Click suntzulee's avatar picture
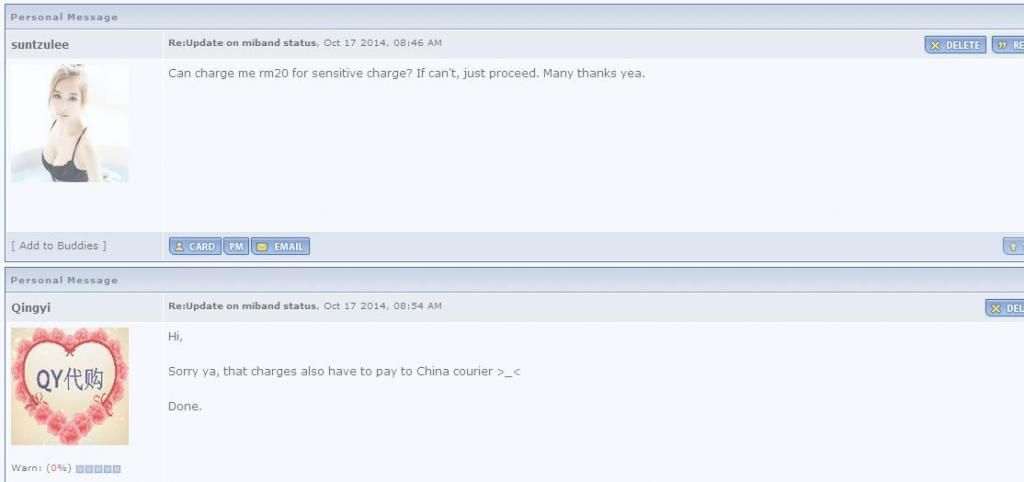Viewport: 1024px width, 482px height. pyautogui.click(x=70, y=123)
